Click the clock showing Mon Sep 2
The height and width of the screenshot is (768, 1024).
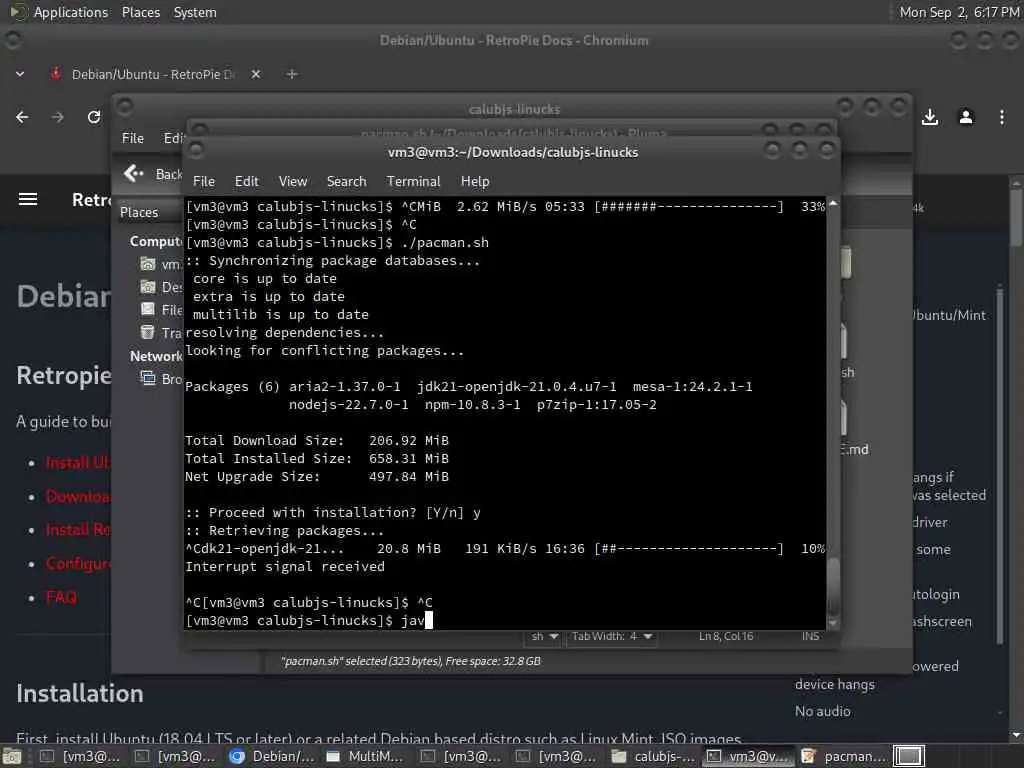click(959, 12)
